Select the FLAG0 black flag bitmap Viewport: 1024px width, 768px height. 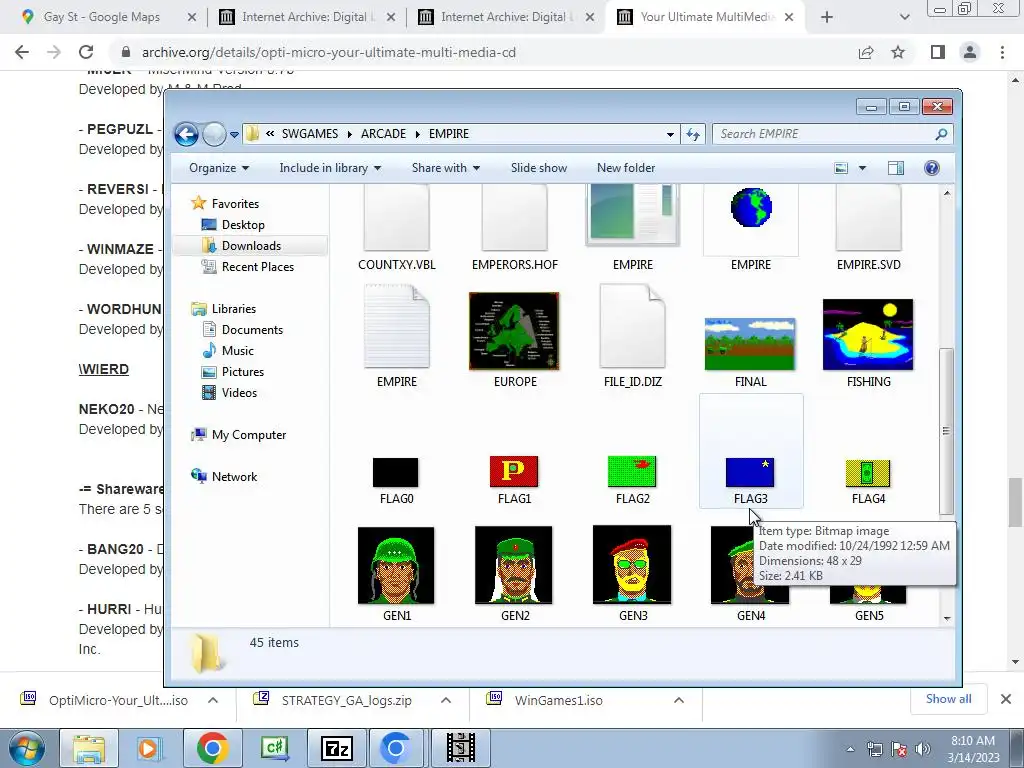395,473
